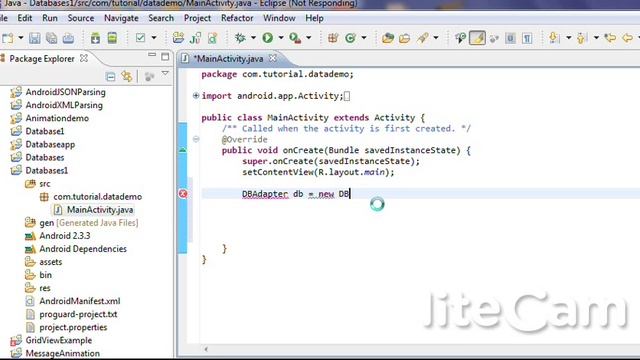The height and width of the screenshot is (360, 640).
Task: Click the Run External Tools icon
Action: pyautogui.click(x=295, y=38)
